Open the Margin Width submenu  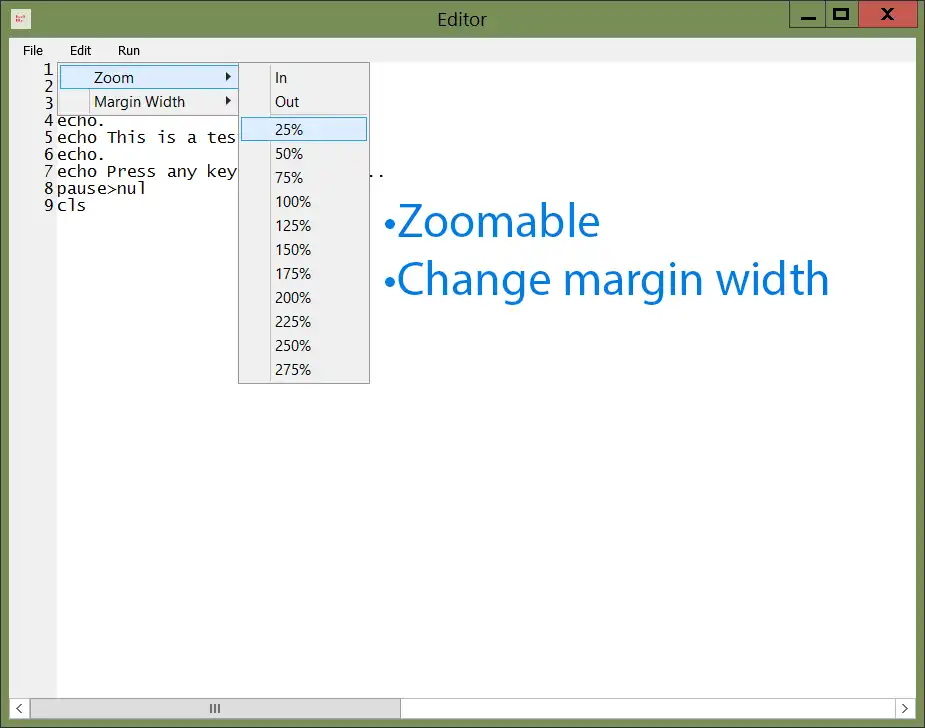[x=149, y=101]
